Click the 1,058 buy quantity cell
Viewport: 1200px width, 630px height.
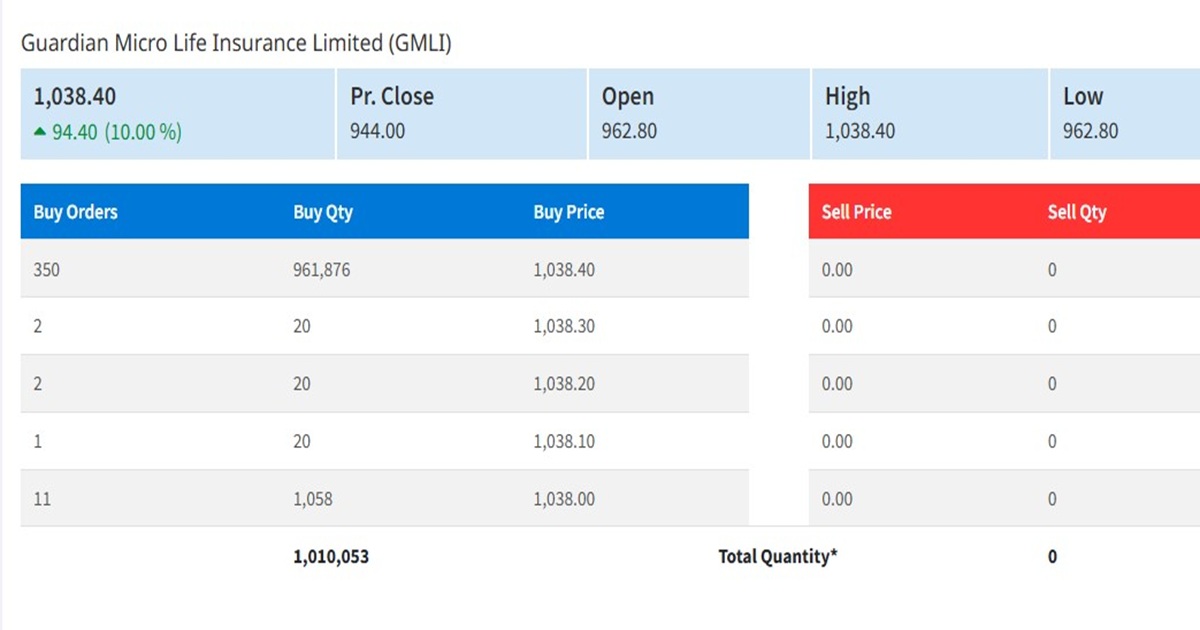(313, 499)
